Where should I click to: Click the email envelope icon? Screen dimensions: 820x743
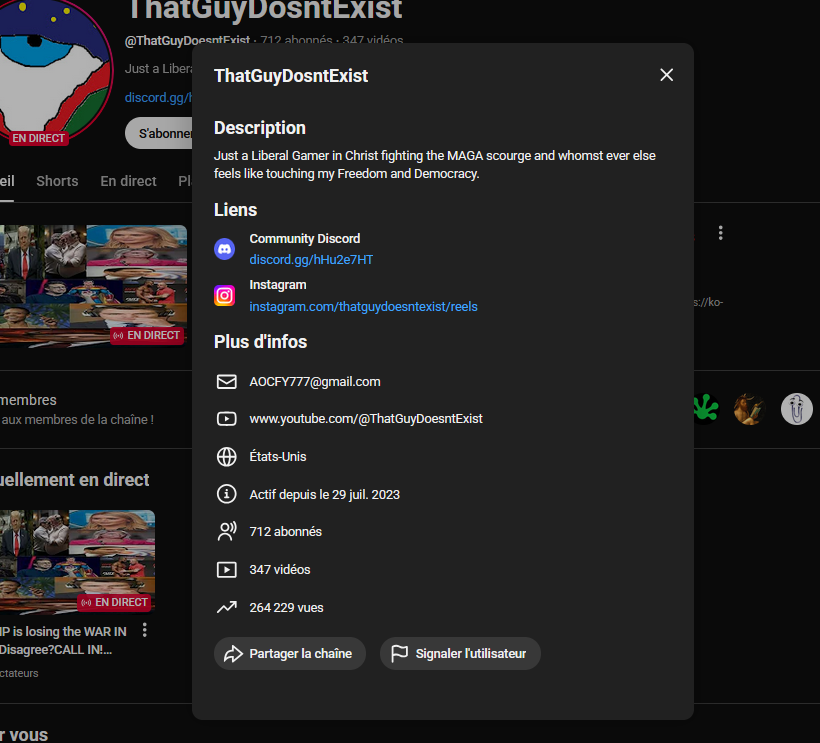click(x=226, y=382)
